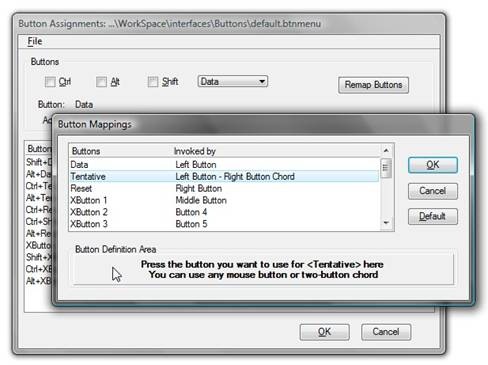Viewport: 488px width, 365px height.
Task: Select the XButton 3 row
Action: point(224,224)
